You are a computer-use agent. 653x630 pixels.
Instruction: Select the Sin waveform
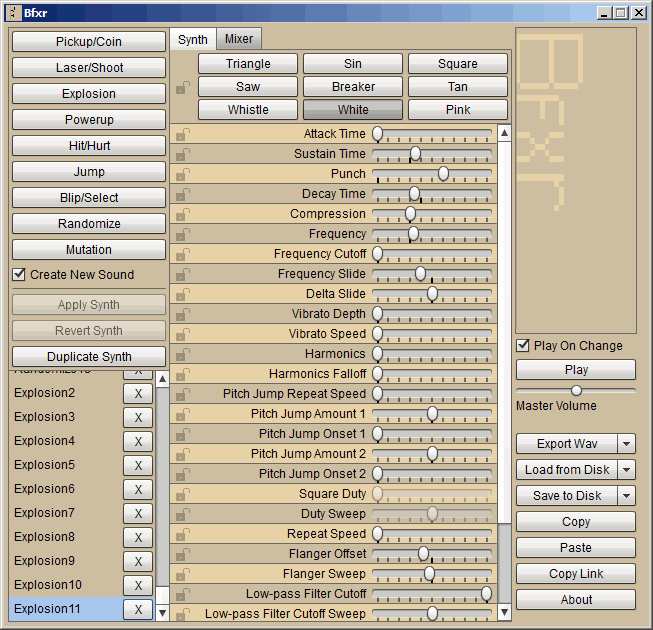pyautogui.click(x=353, y=64)
